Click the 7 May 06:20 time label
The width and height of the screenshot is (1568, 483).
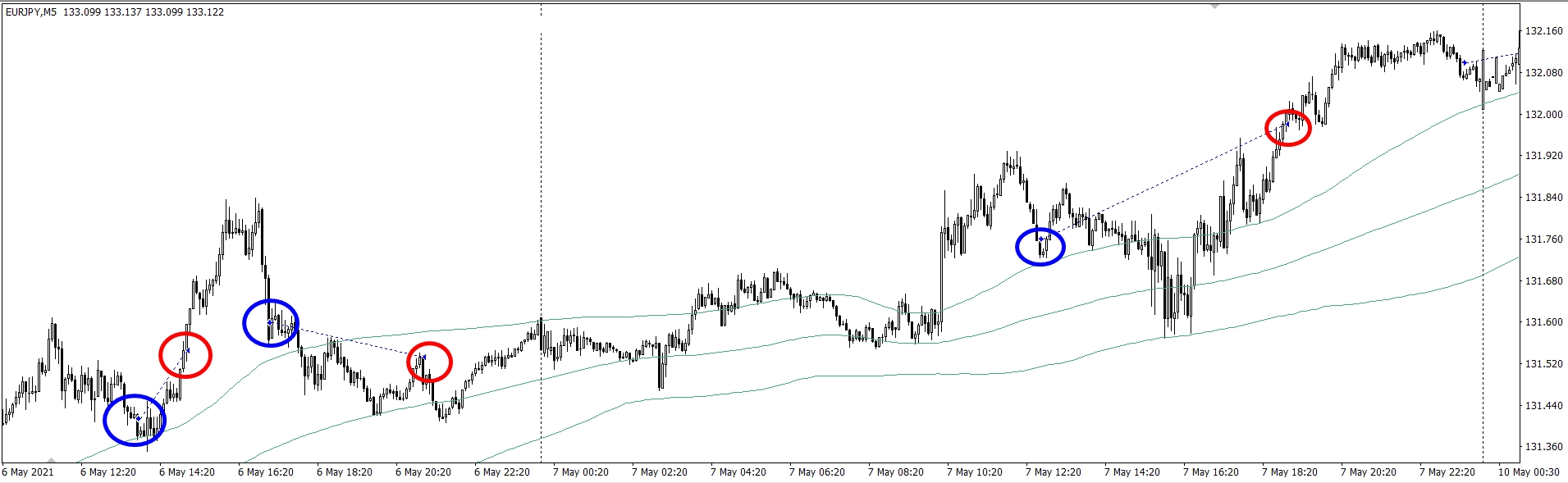[x=817, y=472]
